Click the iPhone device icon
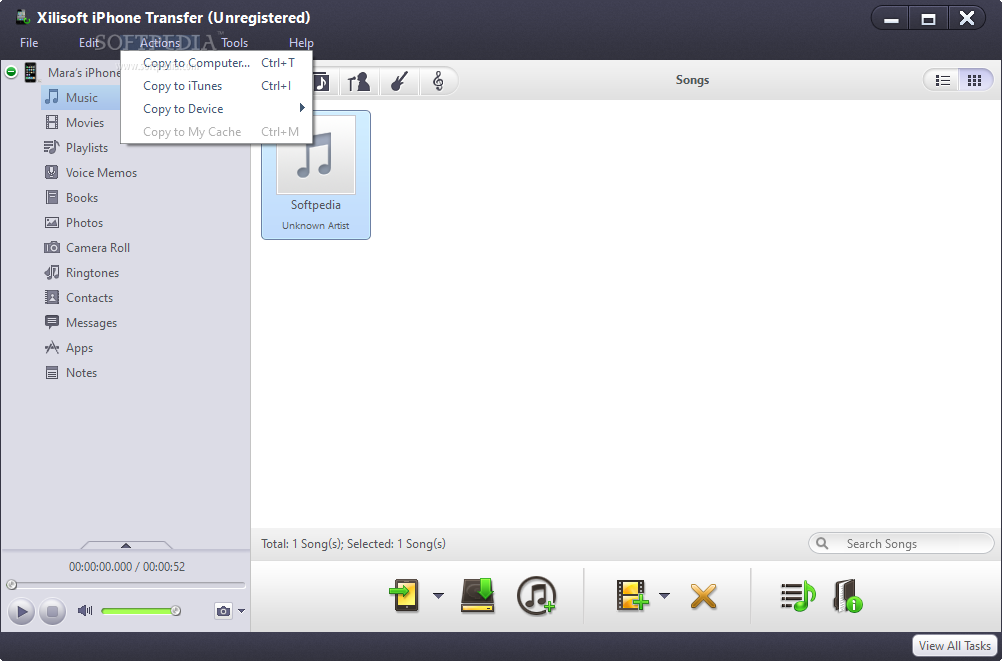 (30, 72)
